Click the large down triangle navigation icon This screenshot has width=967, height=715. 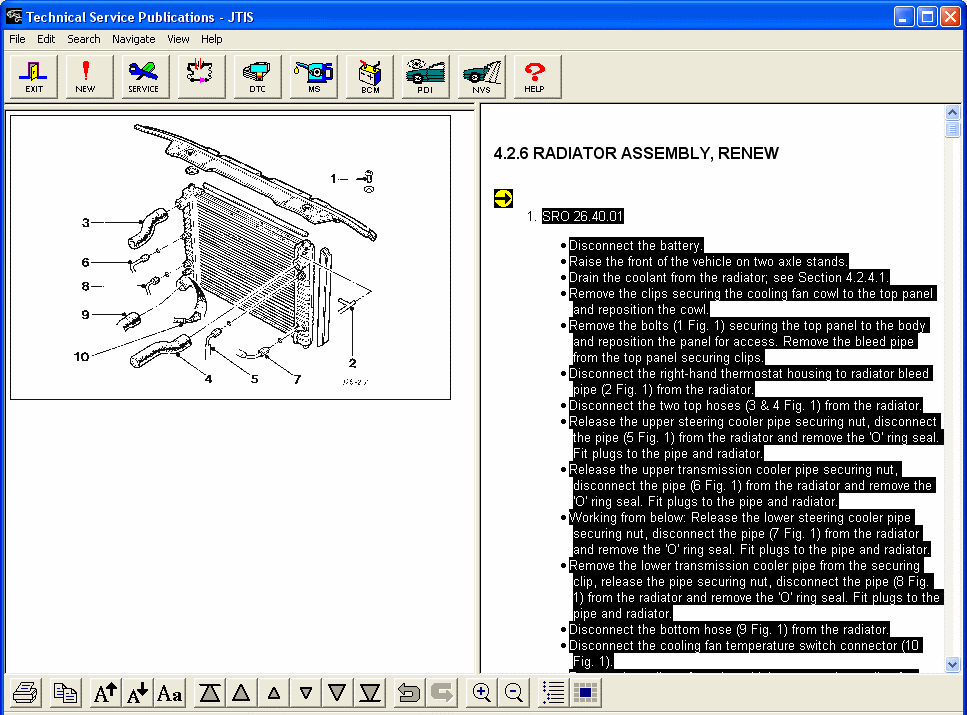click(x=337, y=693)
